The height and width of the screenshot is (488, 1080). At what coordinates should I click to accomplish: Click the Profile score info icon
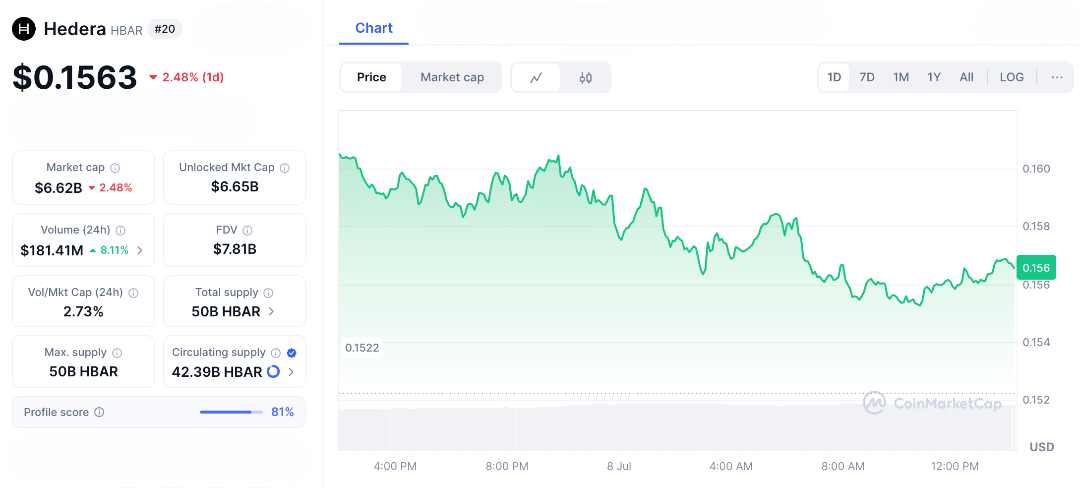pyautogui.click(x=99, y=412)
